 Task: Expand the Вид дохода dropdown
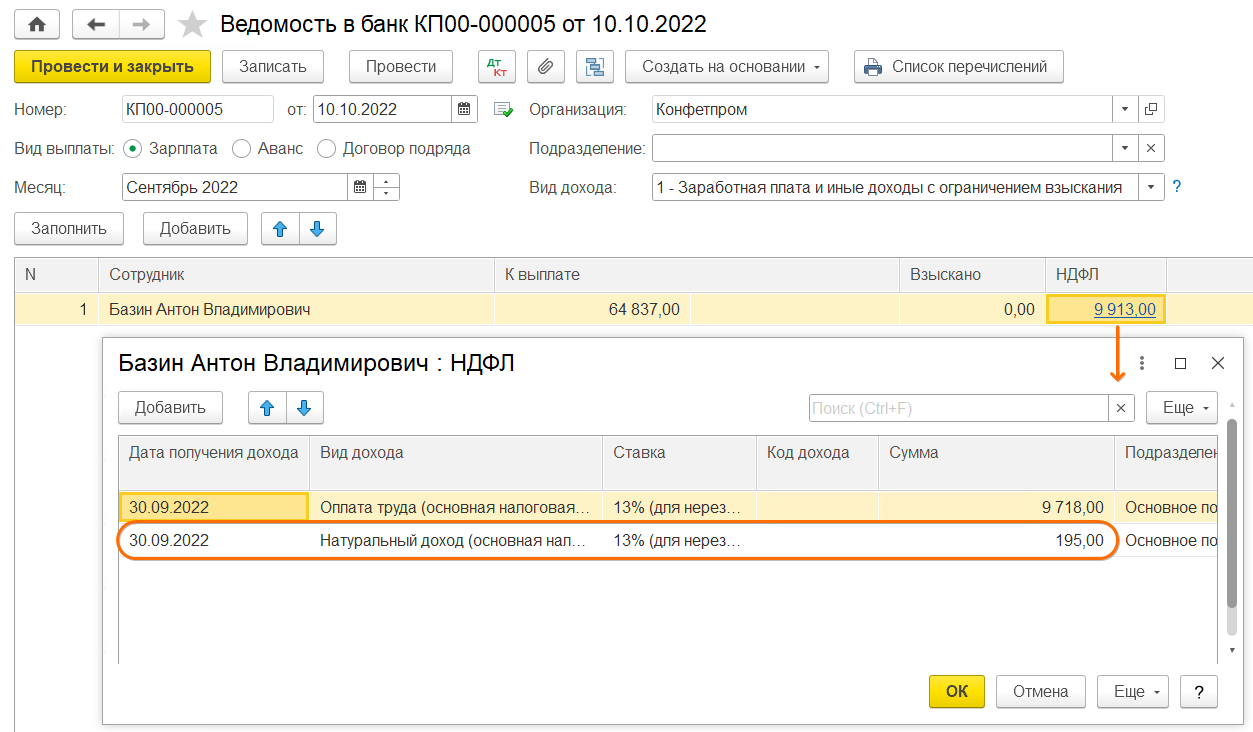[x=1152, y=187]
